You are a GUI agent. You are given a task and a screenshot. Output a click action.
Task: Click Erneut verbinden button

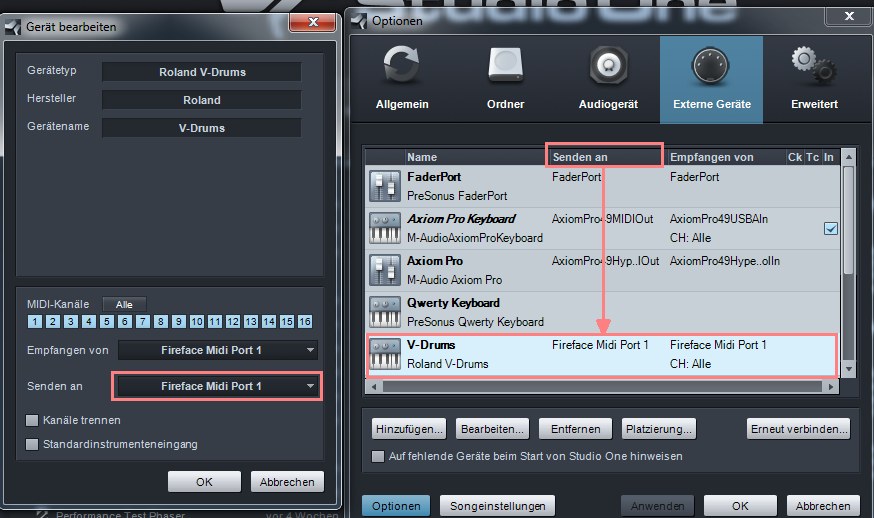pyautogui.click(x=799, y=429)
